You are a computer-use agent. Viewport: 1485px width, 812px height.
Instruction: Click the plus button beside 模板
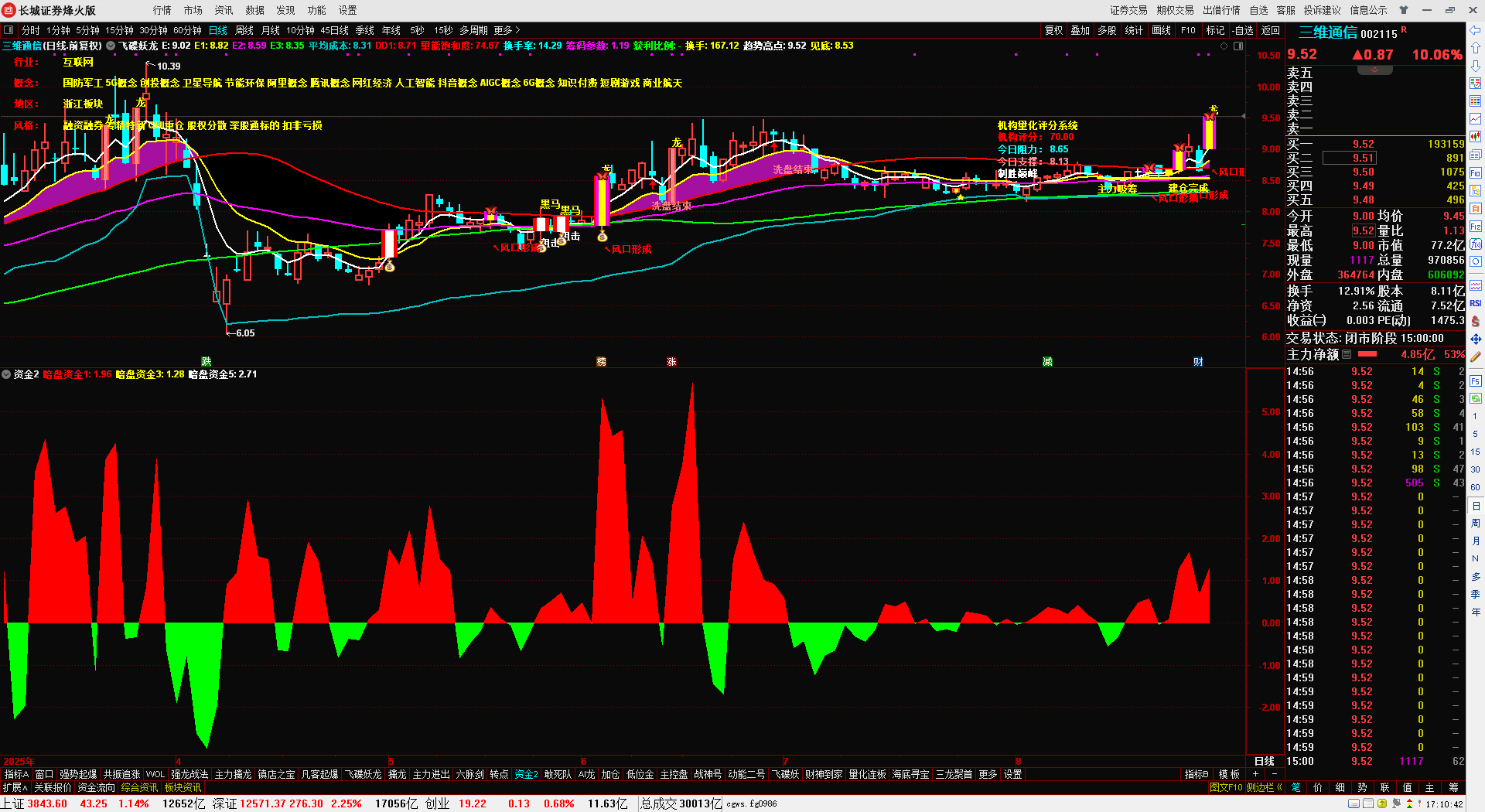coord(1255,774)
